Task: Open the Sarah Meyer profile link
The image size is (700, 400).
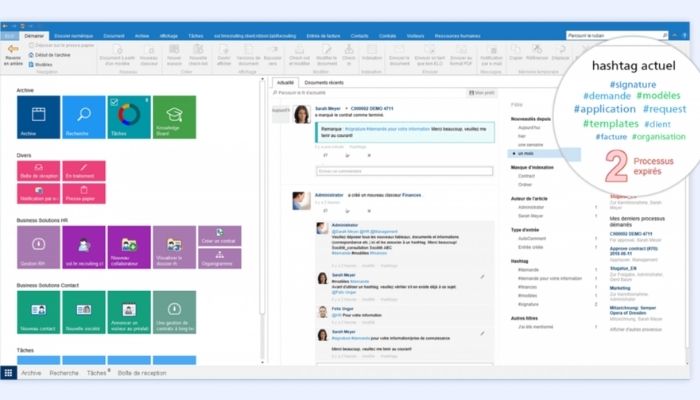Action: 328,108
